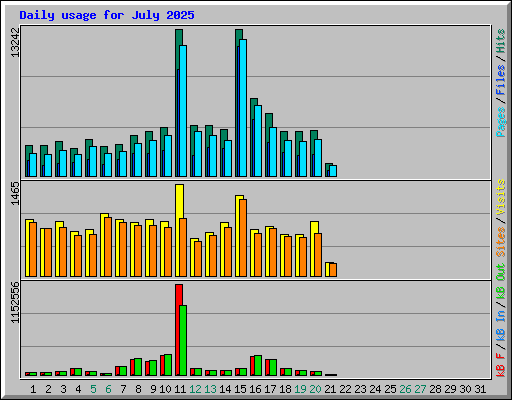
Task: Click day 28 on the x-axis
Action: (x=435, y=389)
